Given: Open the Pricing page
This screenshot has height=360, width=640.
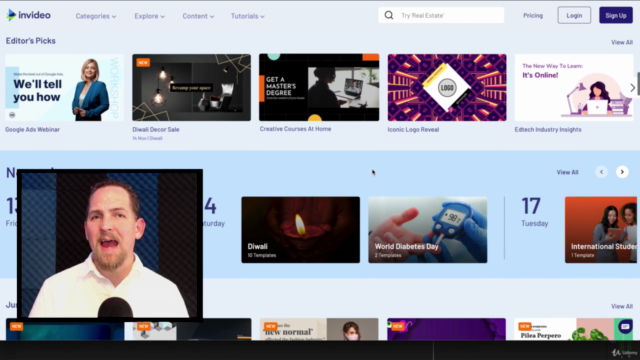Looking at the screenshot, I should click(x=533, y=16).
